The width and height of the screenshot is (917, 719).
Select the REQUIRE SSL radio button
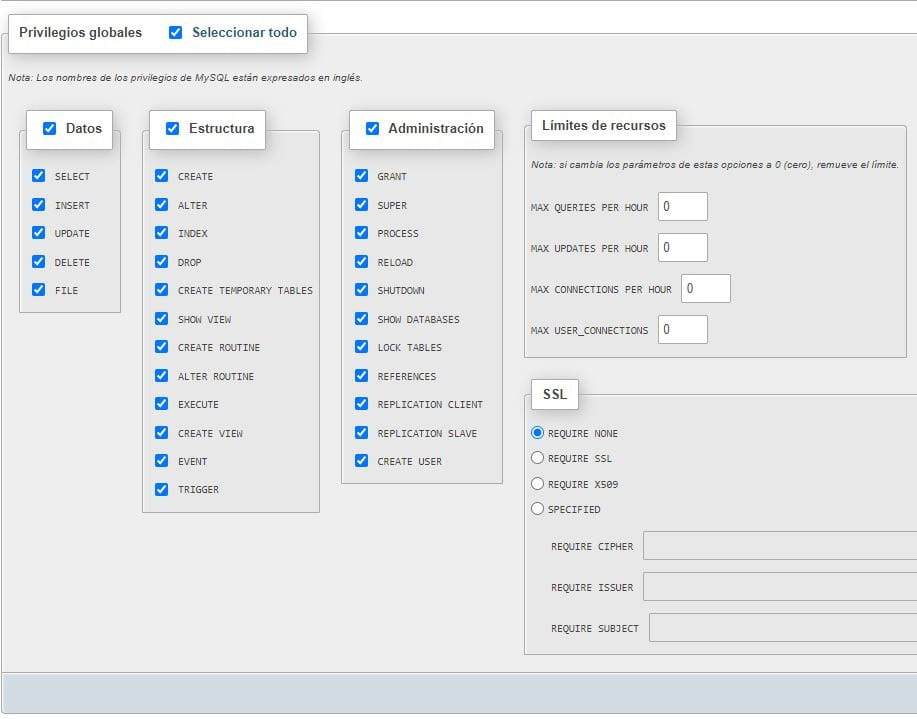point(537,458)
